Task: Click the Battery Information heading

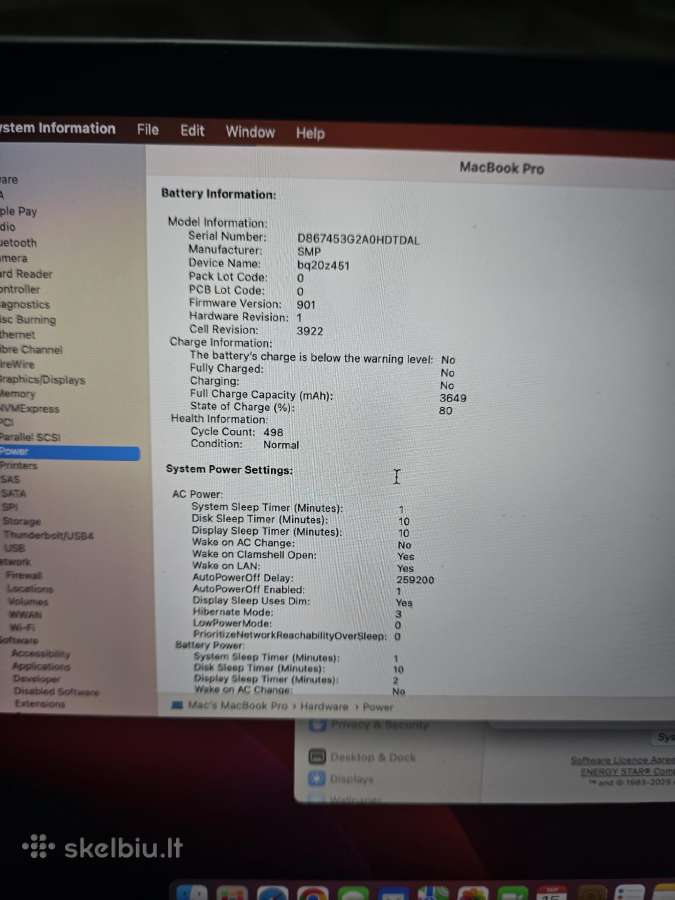Action: 219,194
